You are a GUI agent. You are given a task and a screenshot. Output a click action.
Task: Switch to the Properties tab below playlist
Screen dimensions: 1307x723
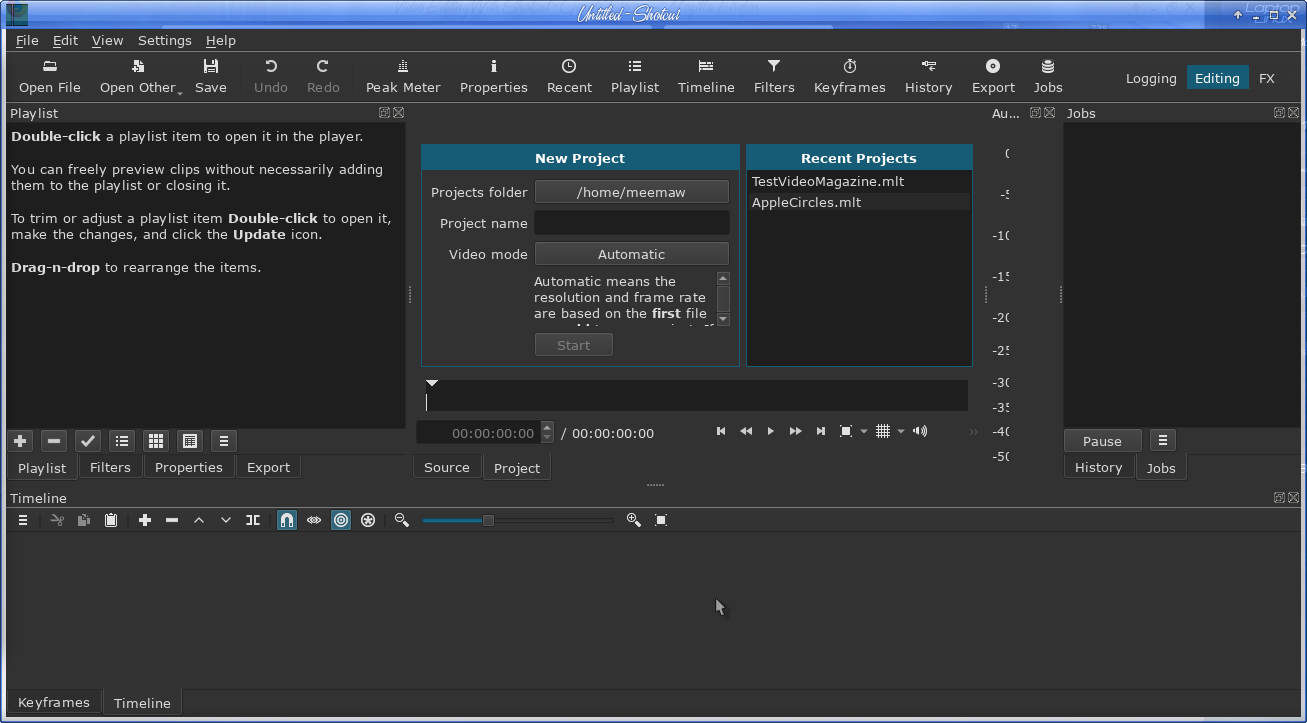coord(189,467)
